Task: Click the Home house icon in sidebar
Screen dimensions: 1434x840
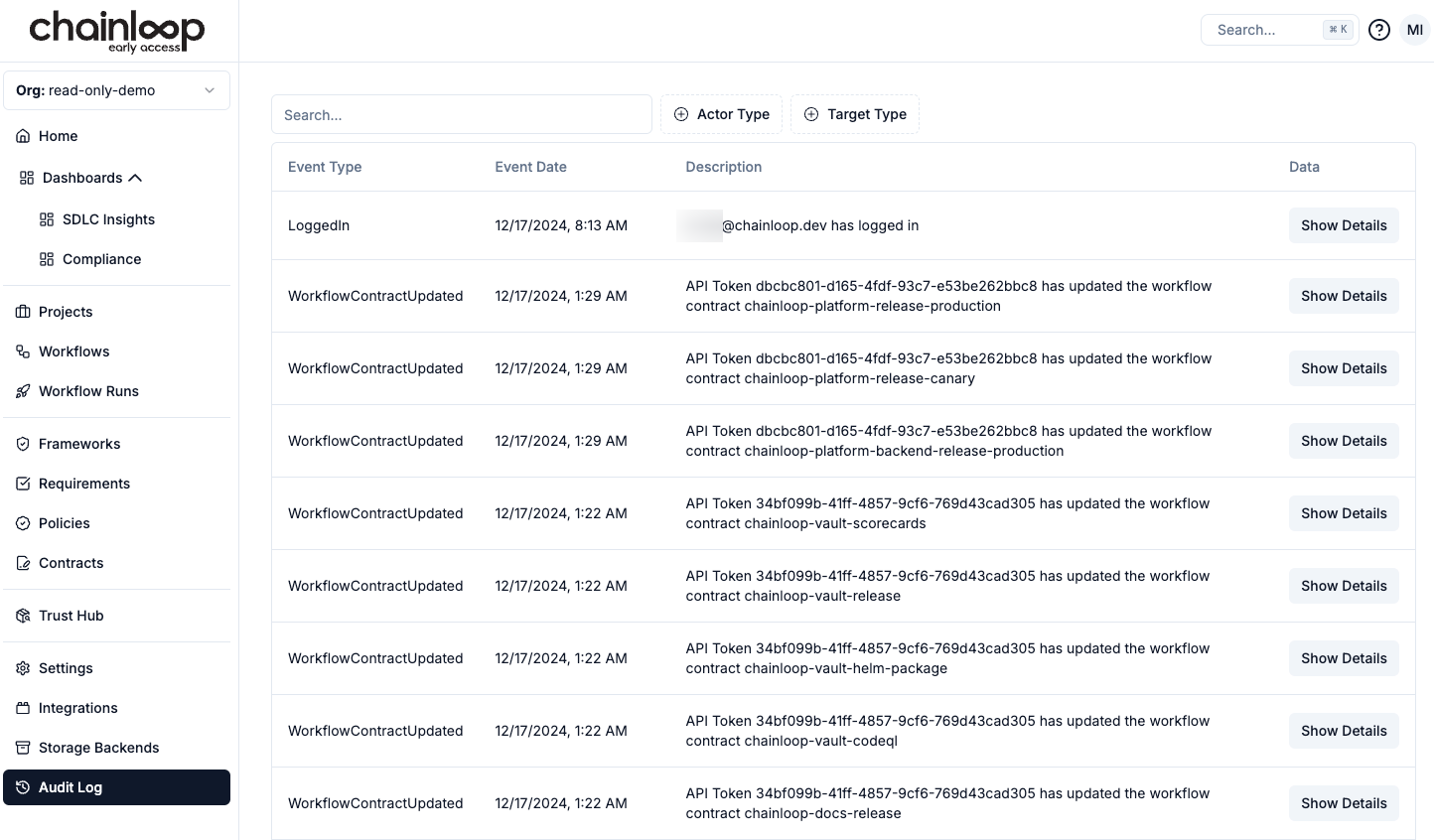Action: (x=23, y=136)
